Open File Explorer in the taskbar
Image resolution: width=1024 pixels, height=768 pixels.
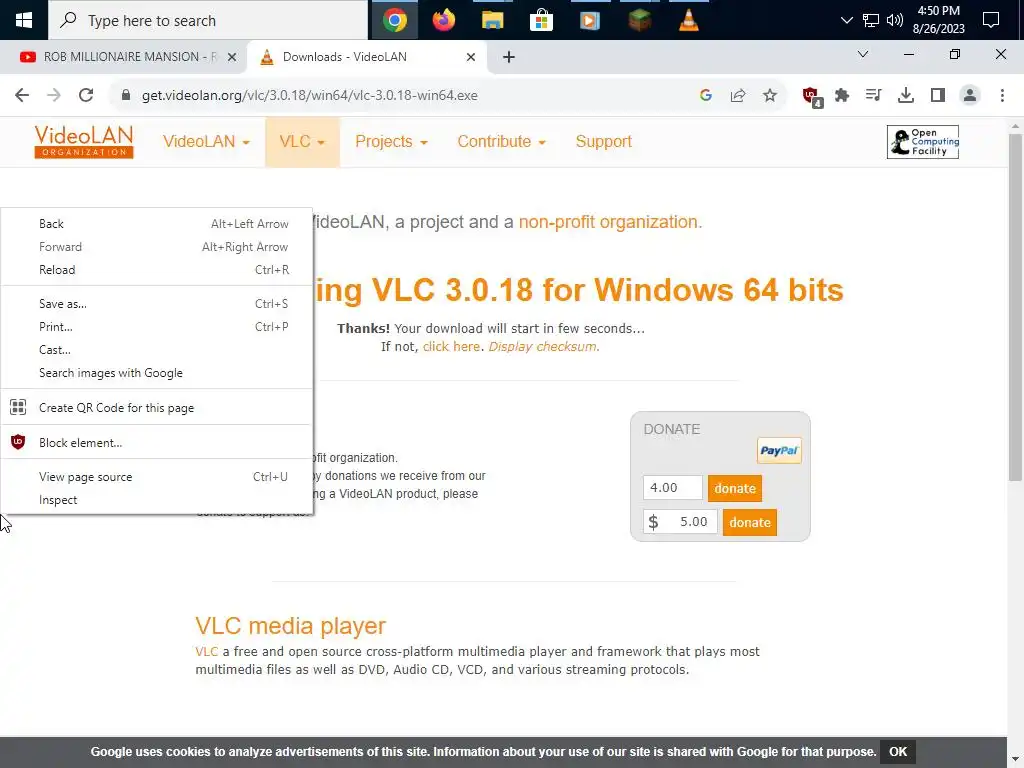point(492,20)
